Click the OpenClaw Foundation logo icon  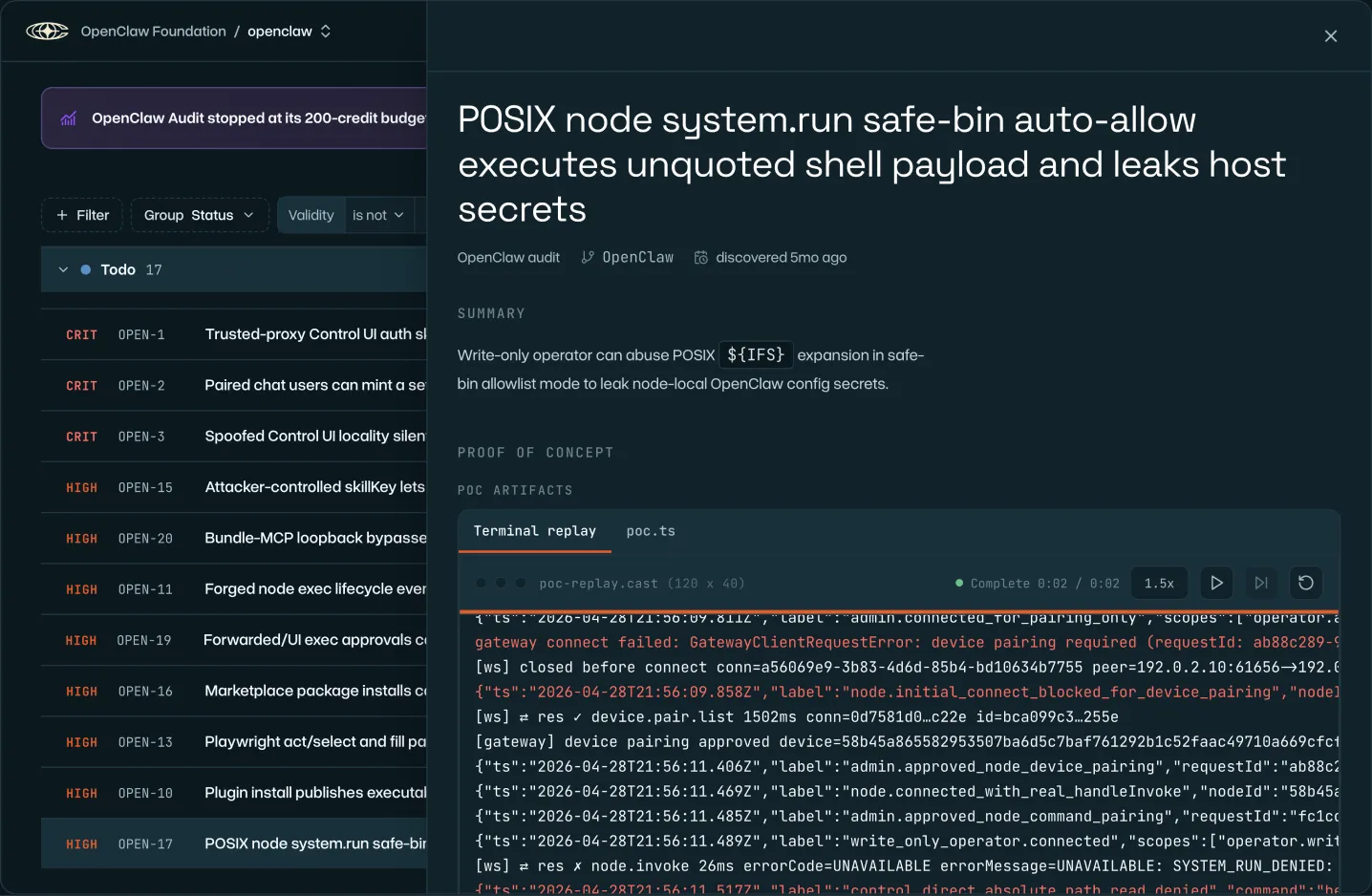(x=47, y=32)
